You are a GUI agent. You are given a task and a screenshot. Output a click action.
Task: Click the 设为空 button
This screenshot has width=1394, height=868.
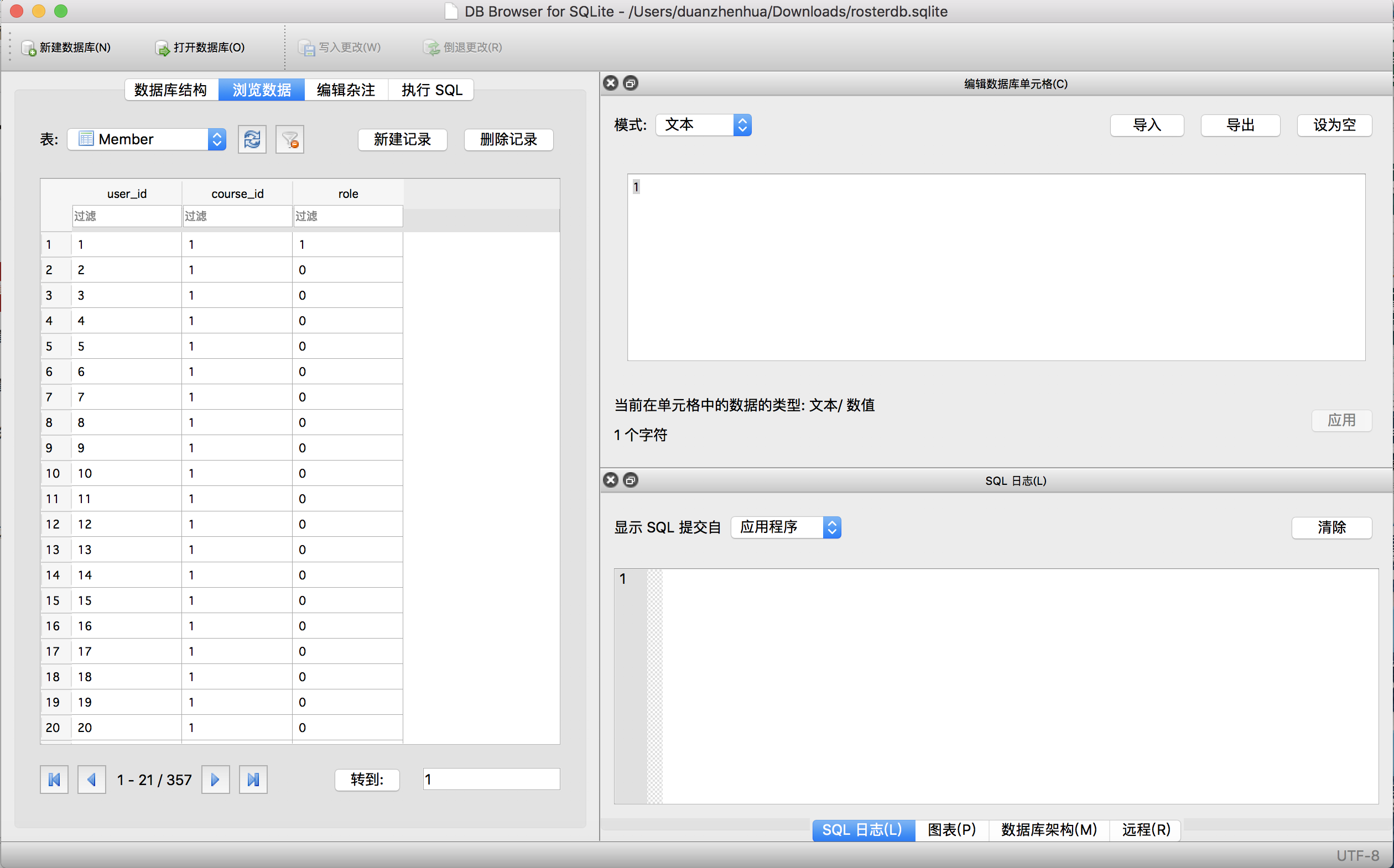click(x=1334, y=125)
